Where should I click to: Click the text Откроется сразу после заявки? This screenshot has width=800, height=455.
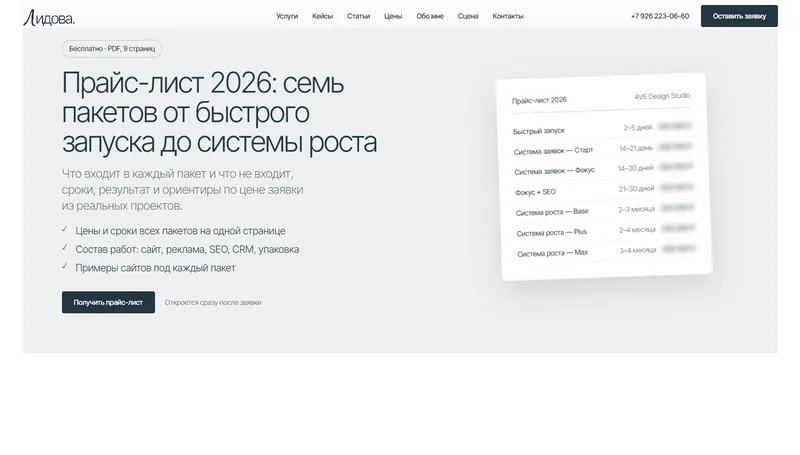click(213, 302)
